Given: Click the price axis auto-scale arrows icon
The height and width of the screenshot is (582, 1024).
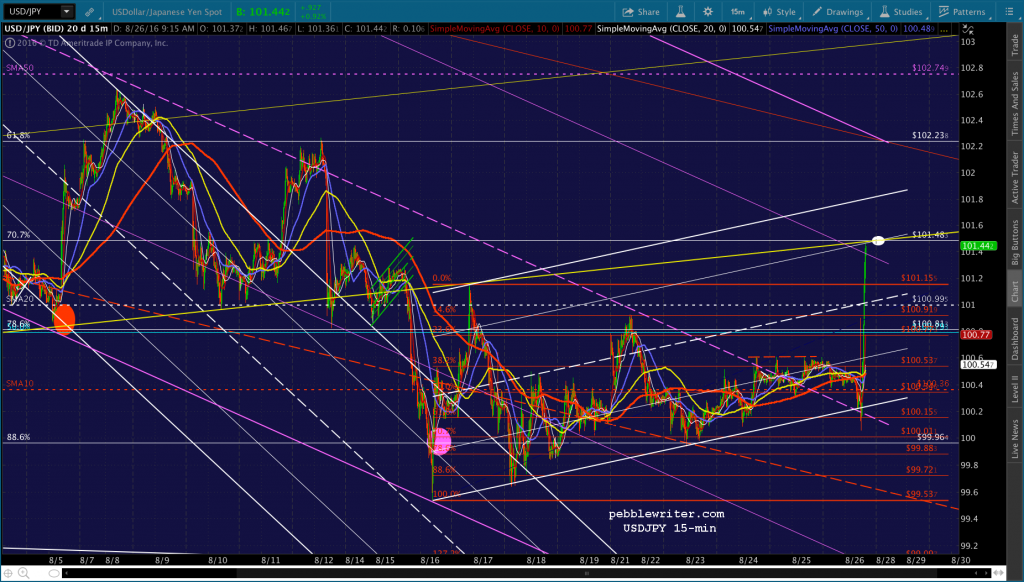Looking at the screenshot, I should point(968,29).
